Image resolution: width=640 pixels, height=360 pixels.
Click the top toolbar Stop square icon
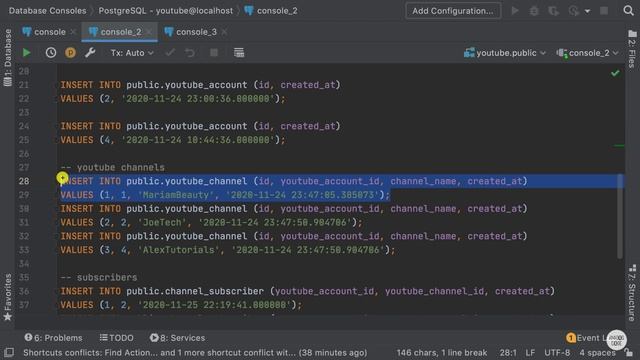pos(604,11)
